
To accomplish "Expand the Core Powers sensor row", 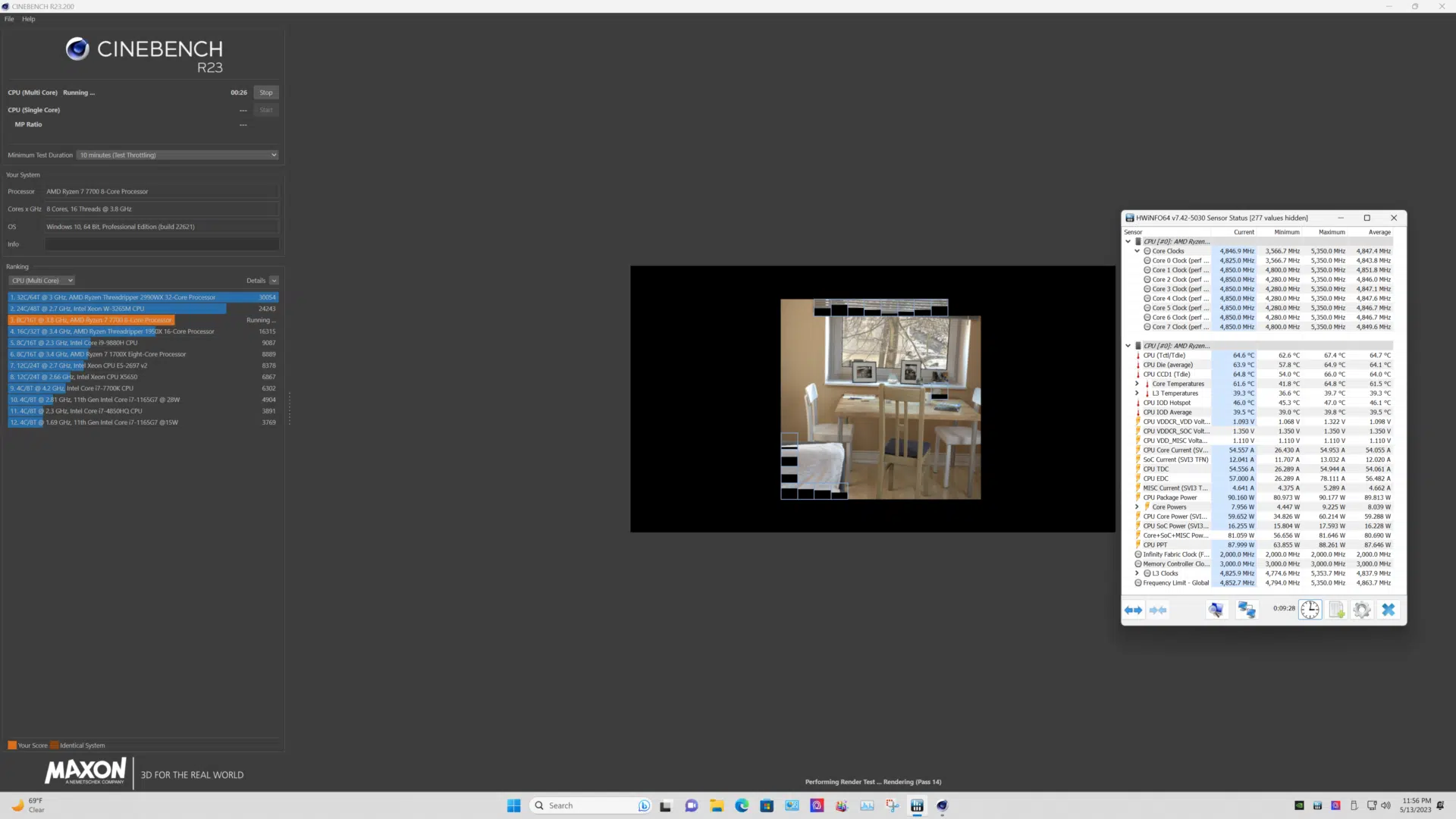I will tap(1137, 507).
